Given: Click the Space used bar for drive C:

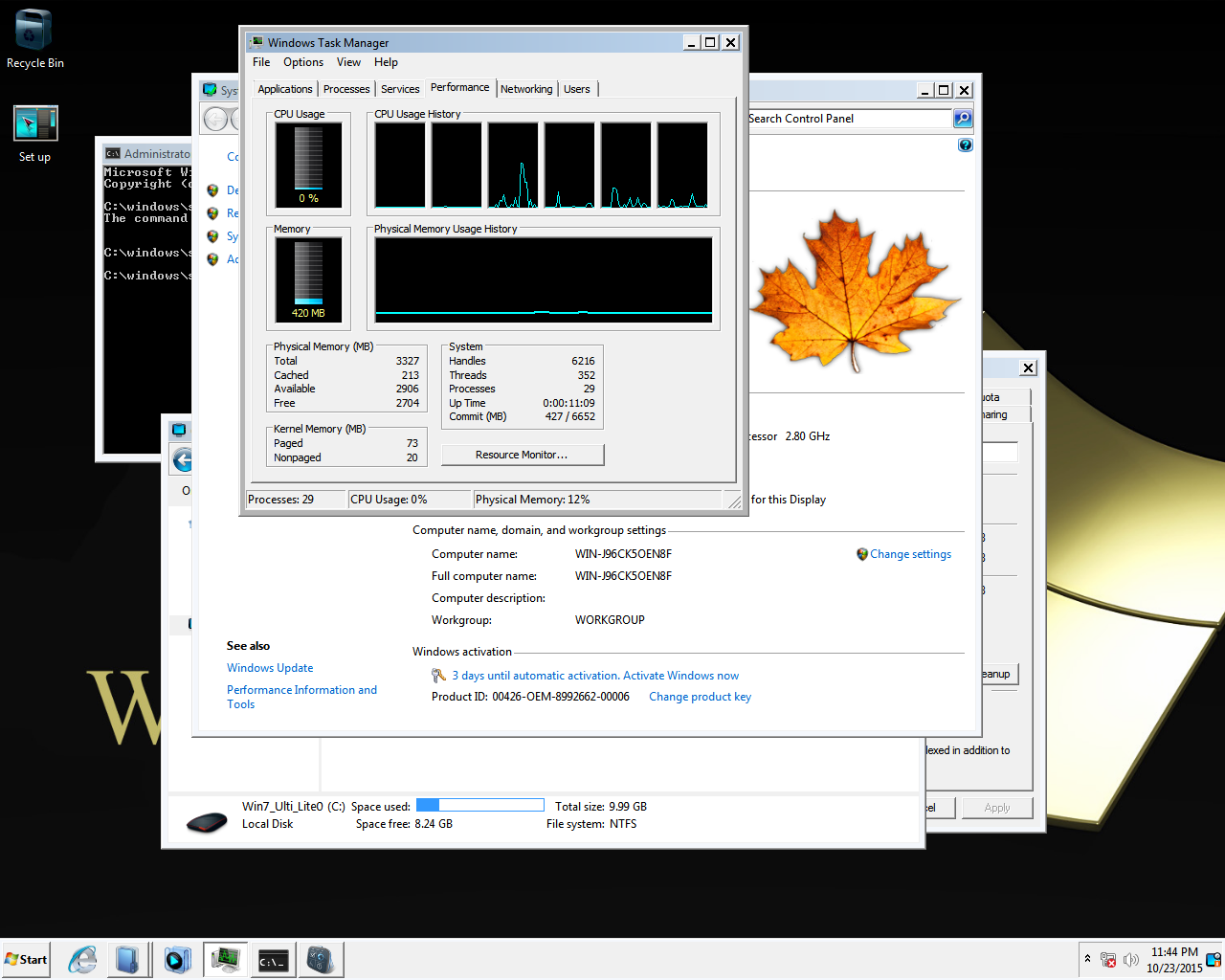Looking at the screenshot, I should point(479,806).
